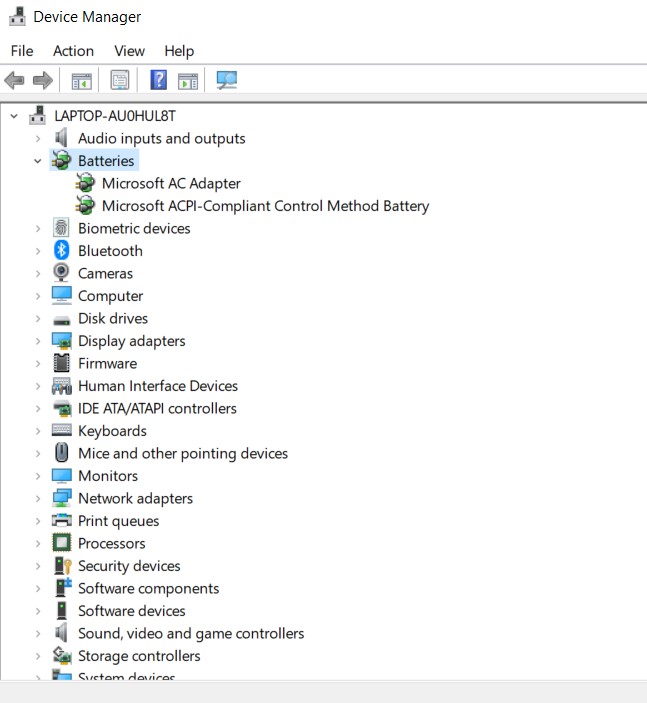Click the Bluetooth logo icon
Viewport: 647px width, 703px height.
pyautogui.click(x=61, y=250)
